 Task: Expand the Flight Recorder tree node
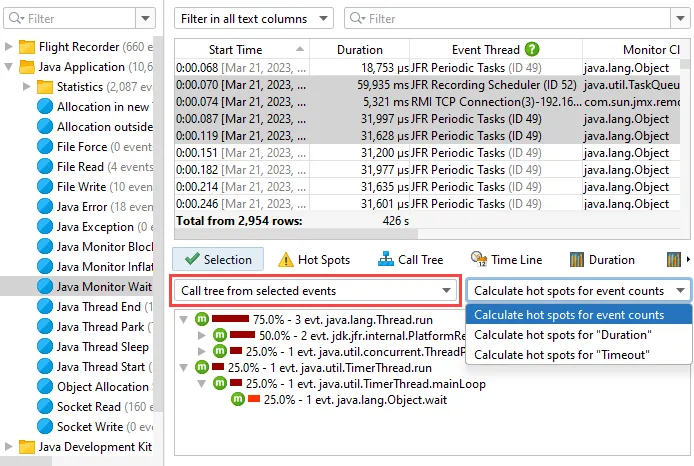[x=8, y=46]
